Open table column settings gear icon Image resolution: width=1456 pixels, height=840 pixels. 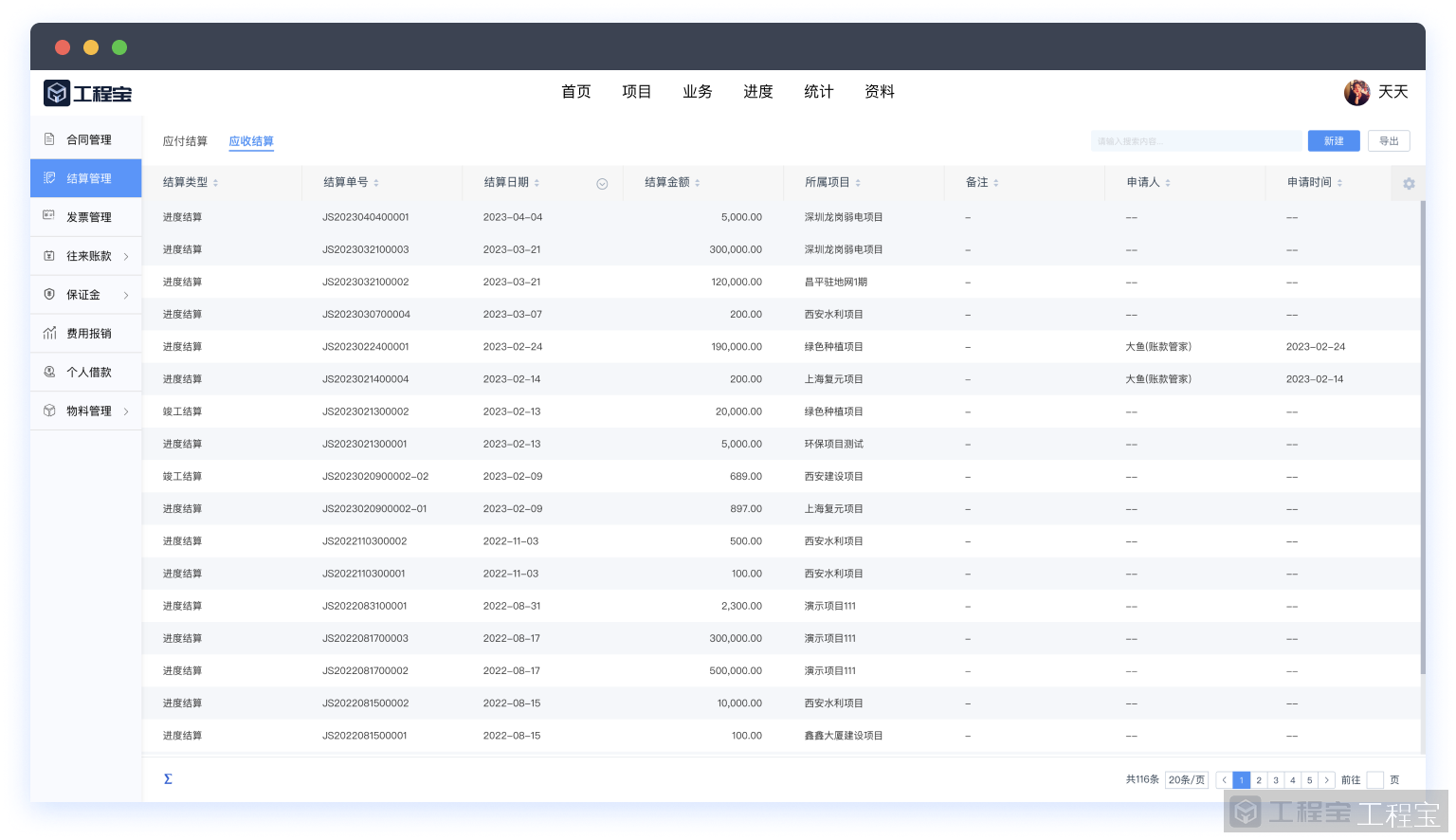(1409, 183)
